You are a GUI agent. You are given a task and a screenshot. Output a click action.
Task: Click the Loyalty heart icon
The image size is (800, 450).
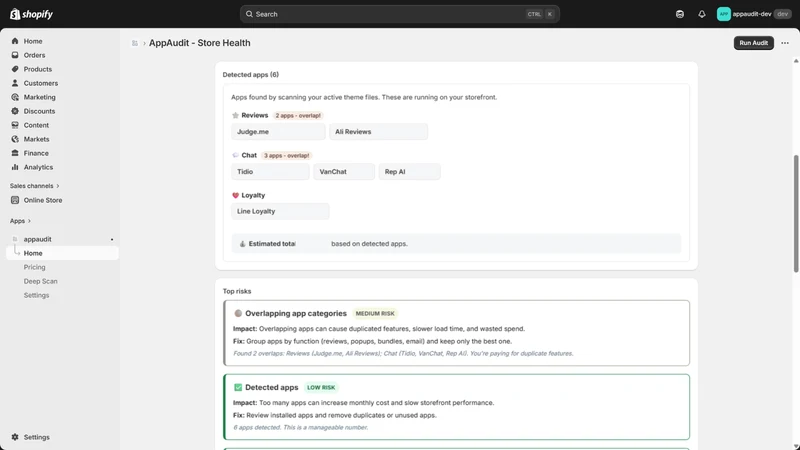[x=235, y=195]
